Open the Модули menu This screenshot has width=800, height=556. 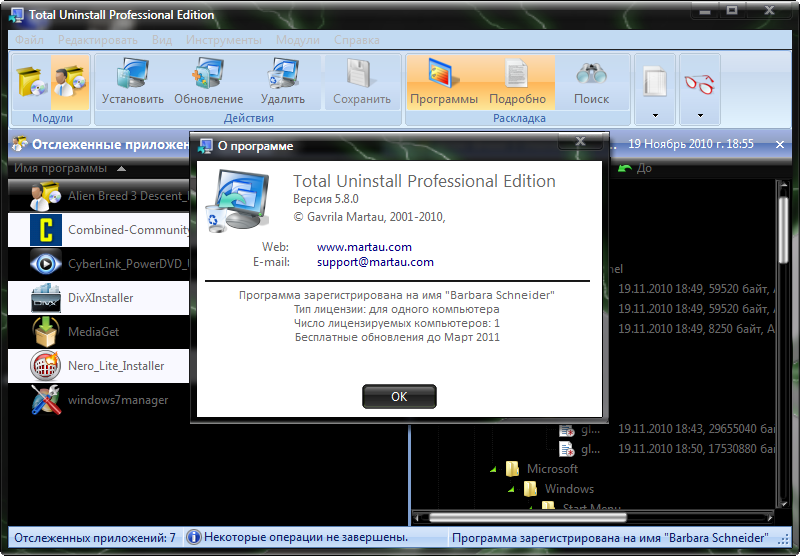[x=298, y=40]
